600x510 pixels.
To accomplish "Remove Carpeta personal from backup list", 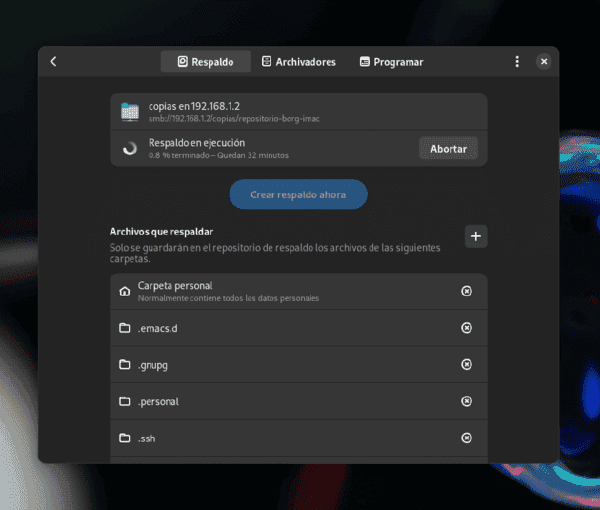I will coord(466,291).
